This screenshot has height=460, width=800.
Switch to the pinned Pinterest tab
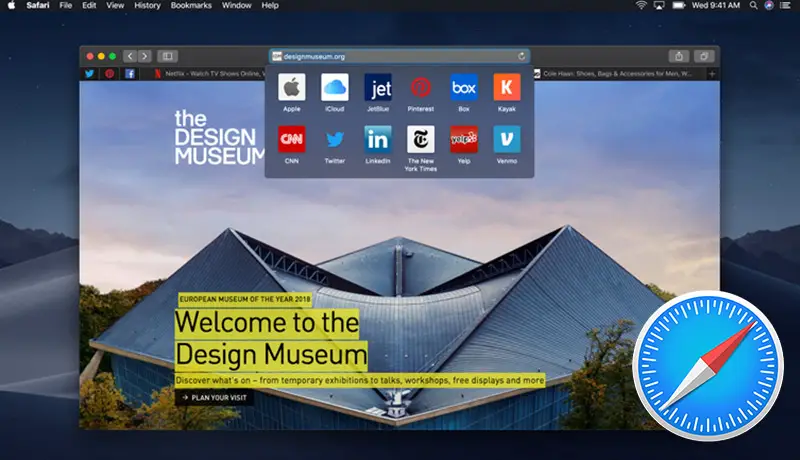pos(109,74)
